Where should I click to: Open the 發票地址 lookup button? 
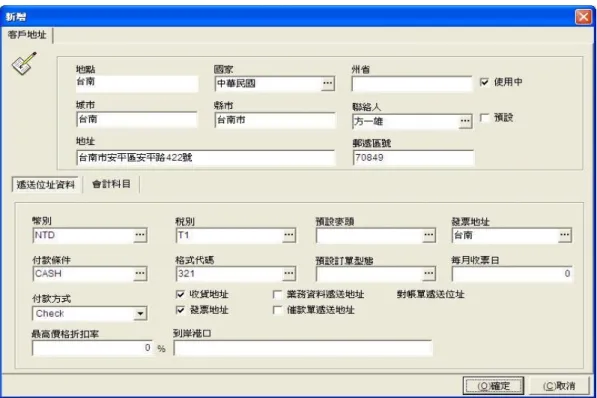[x=565, y=235]
